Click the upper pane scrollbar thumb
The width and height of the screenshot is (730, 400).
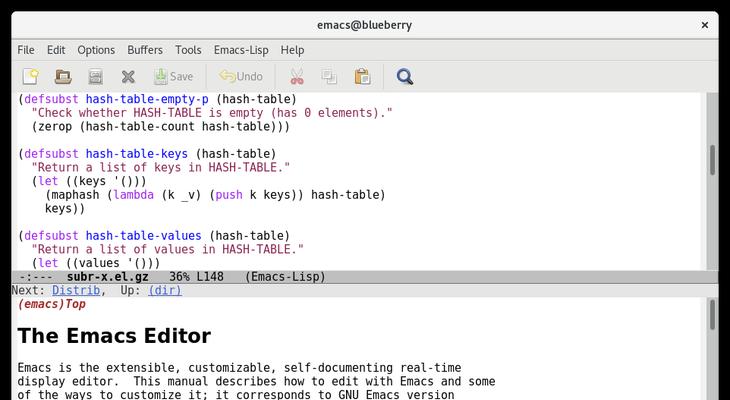pyautogui.click(x=712, y=160)
